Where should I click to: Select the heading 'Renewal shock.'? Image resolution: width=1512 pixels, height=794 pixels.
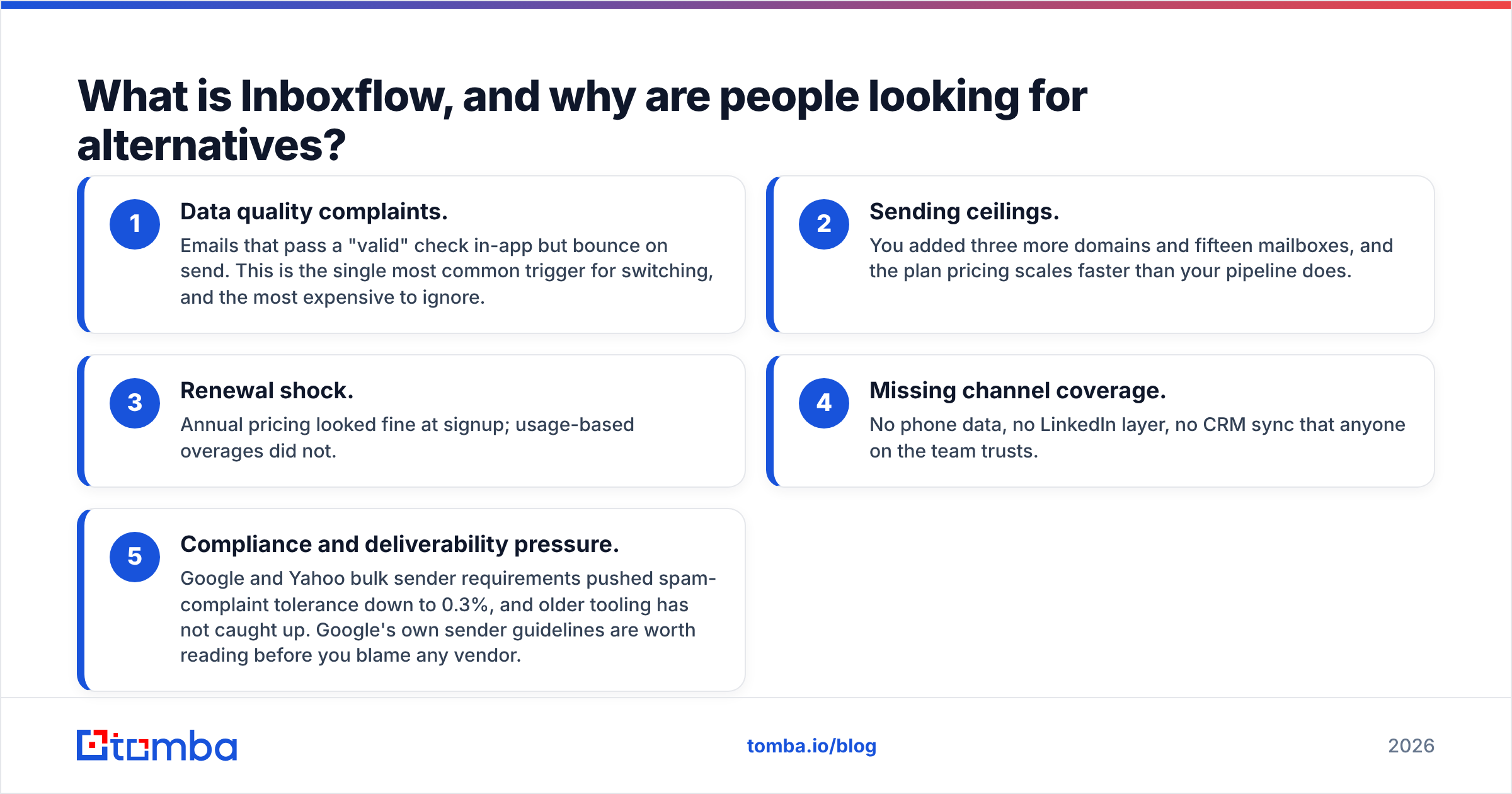click(x=267, y=391)
